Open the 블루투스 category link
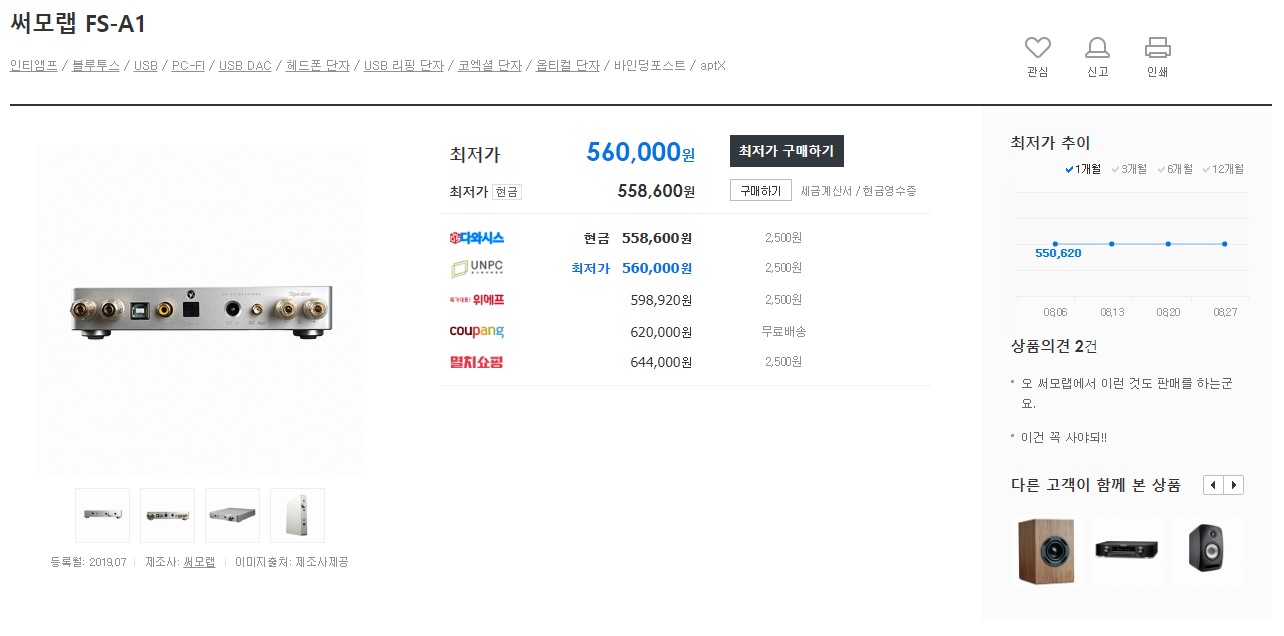The image size is (1284, 636). [96, 66]
